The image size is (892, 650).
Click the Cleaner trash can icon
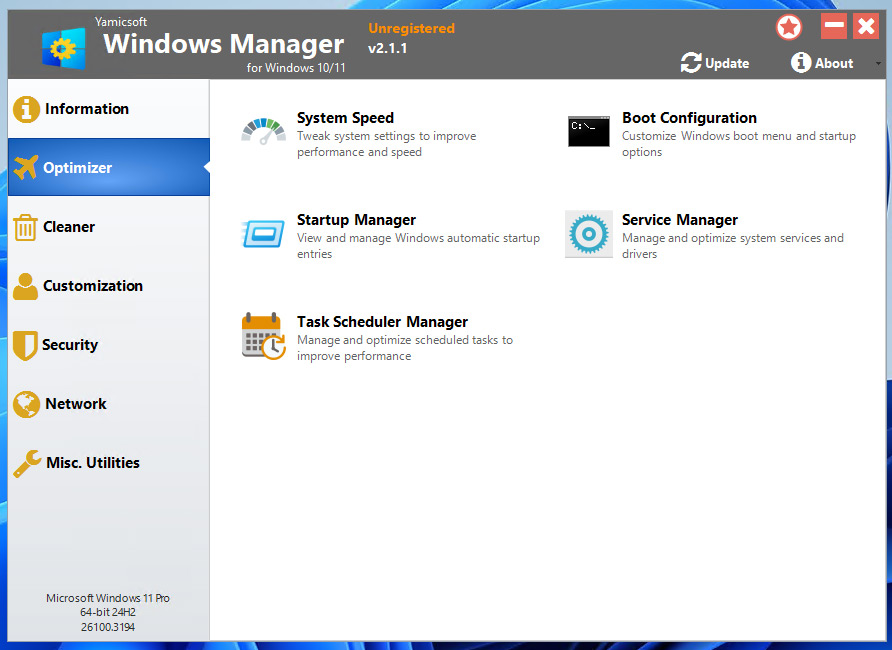pyautogui.click(x=25, y=227)
